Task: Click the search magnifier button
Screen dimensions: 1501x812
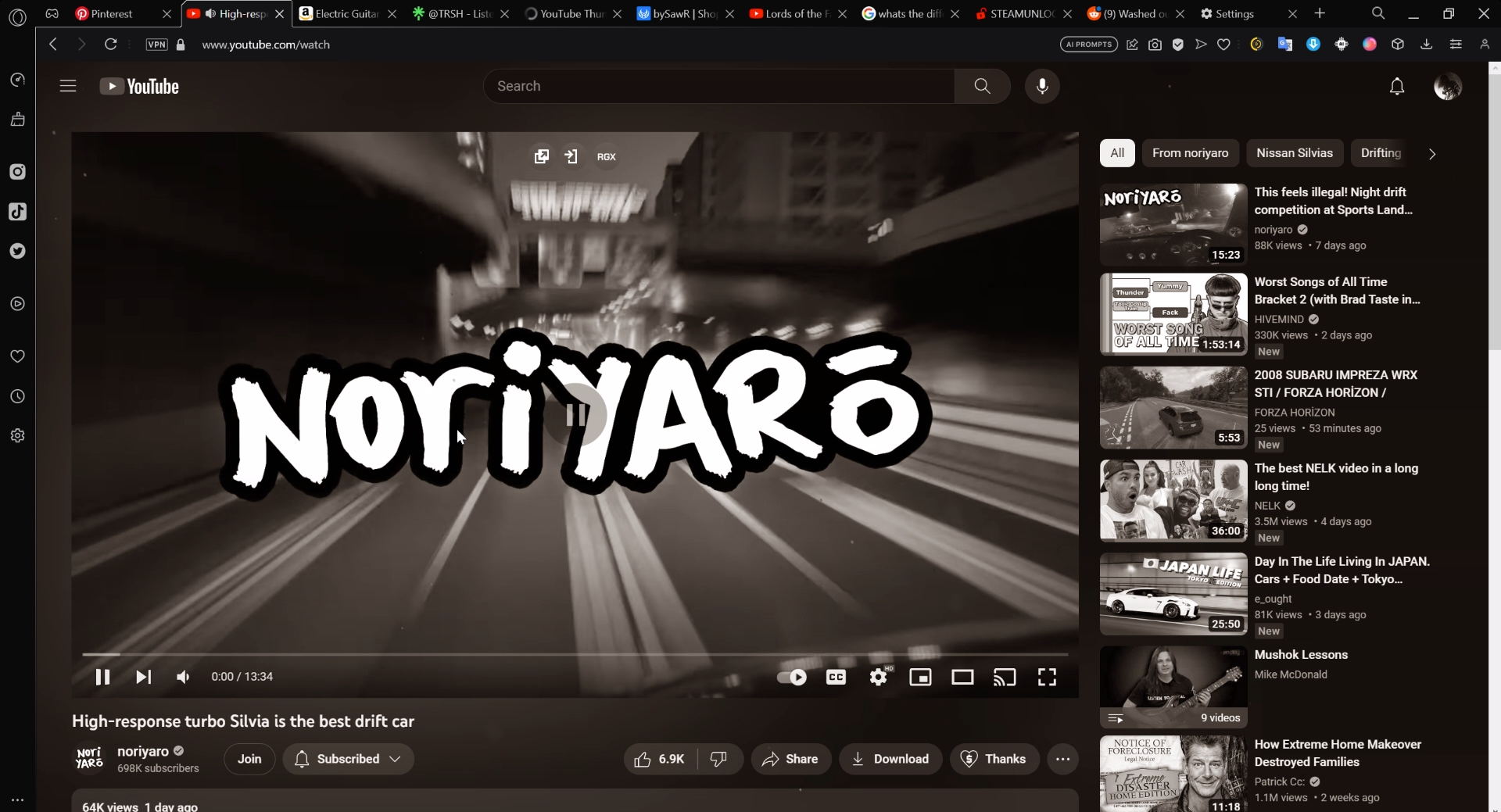Action: pos(983,86)
